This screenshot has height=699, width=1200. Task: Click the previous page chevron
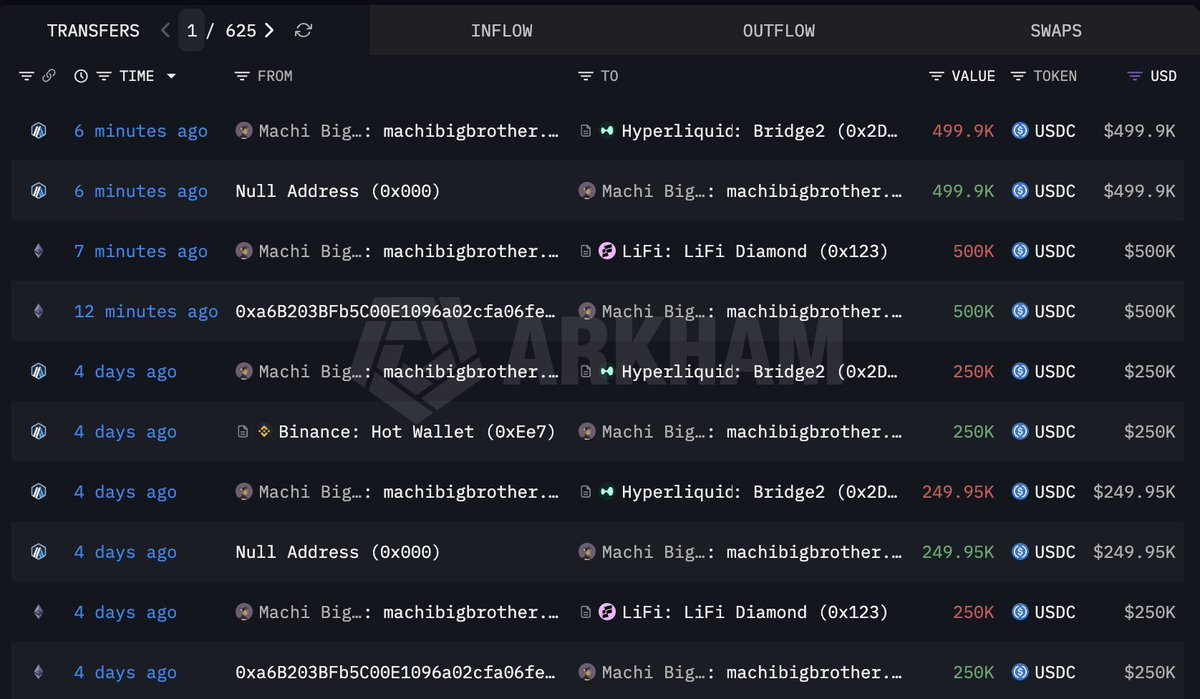[165, 30]
